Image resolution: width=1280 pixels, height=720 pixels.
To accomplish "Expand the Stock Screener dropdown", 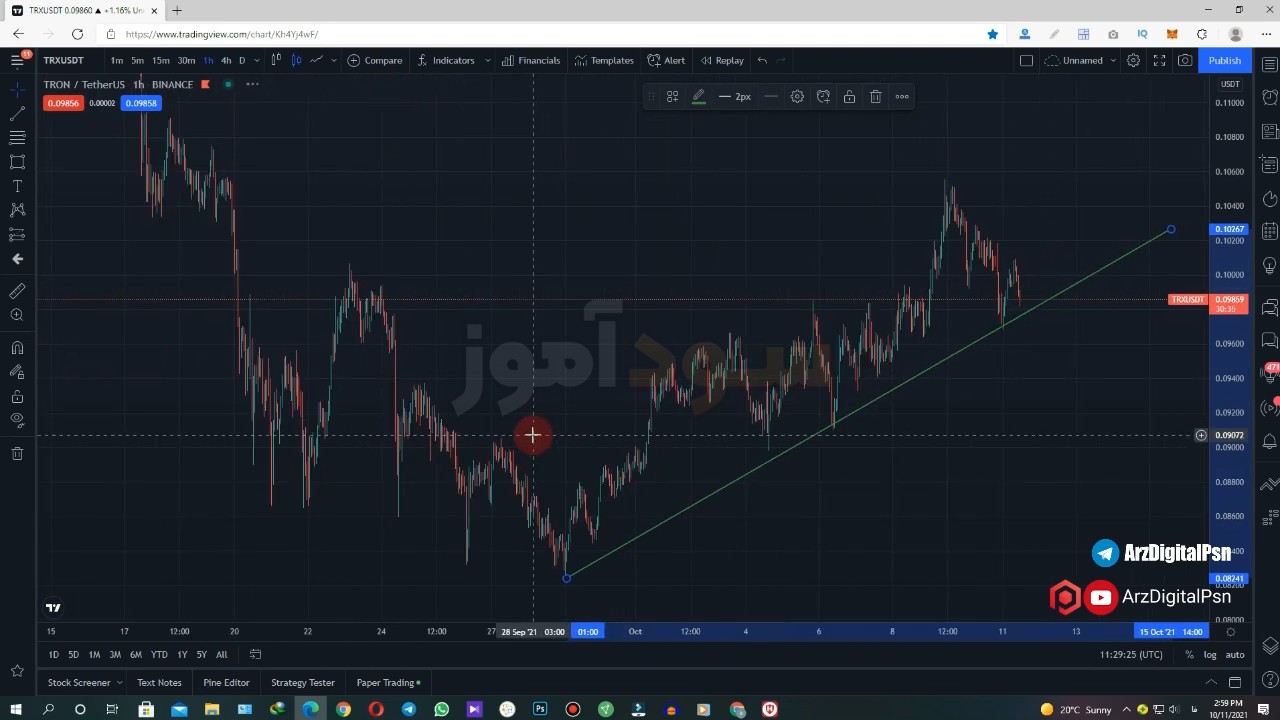I will pos(118,683).
